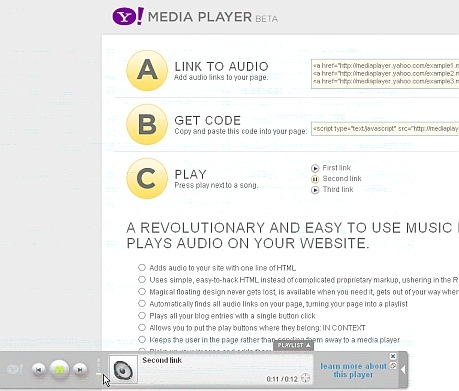
Task: Click the Yahoo! logo in page header
Action: (x=128, y=16)
